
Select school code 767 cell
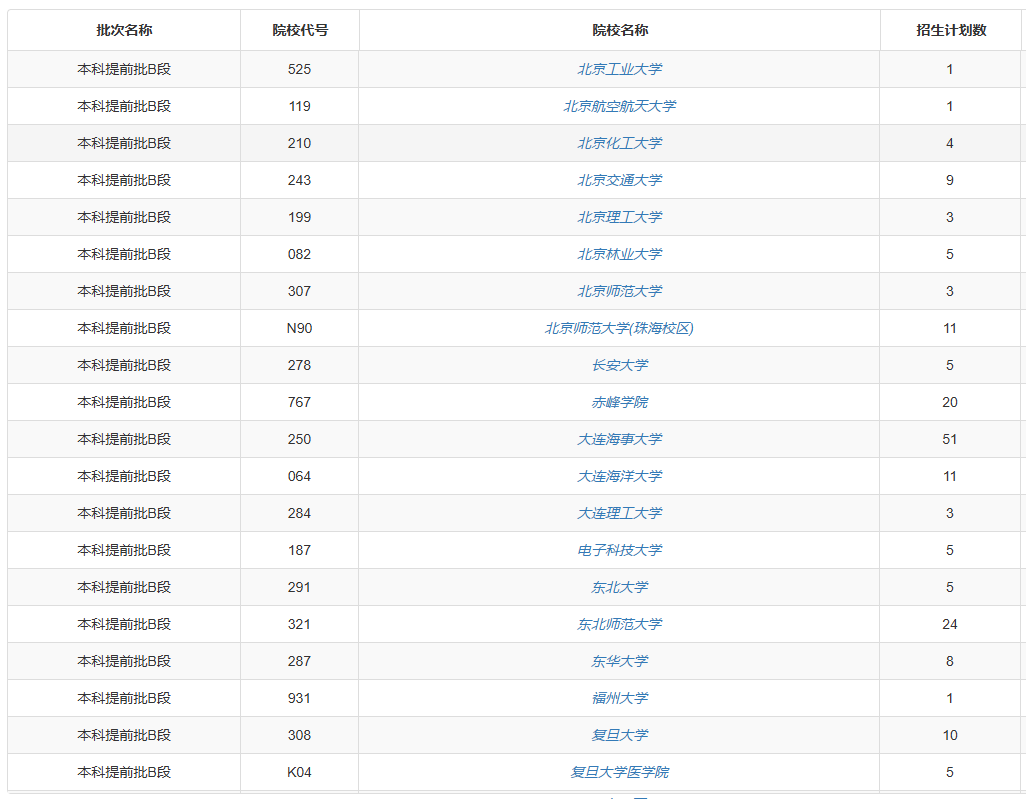[x=300, y=402]
